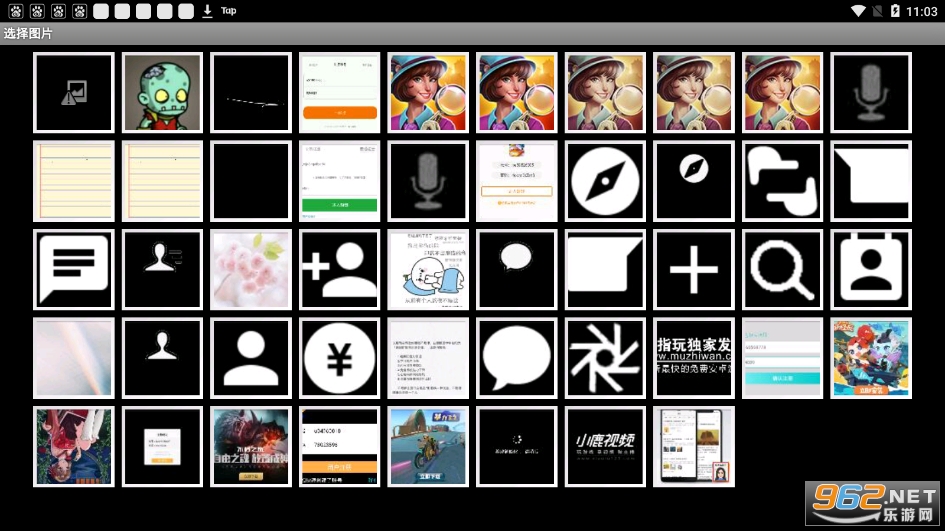Screen dimensions: 945x531
Task: Select the pink flowers photo
Action: coord(251,270)
